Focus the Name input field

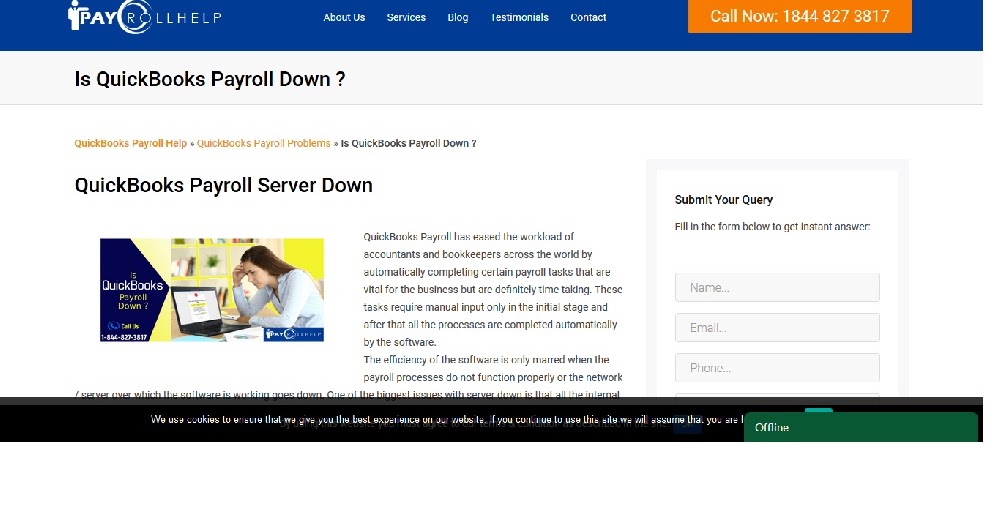point(777,288)
